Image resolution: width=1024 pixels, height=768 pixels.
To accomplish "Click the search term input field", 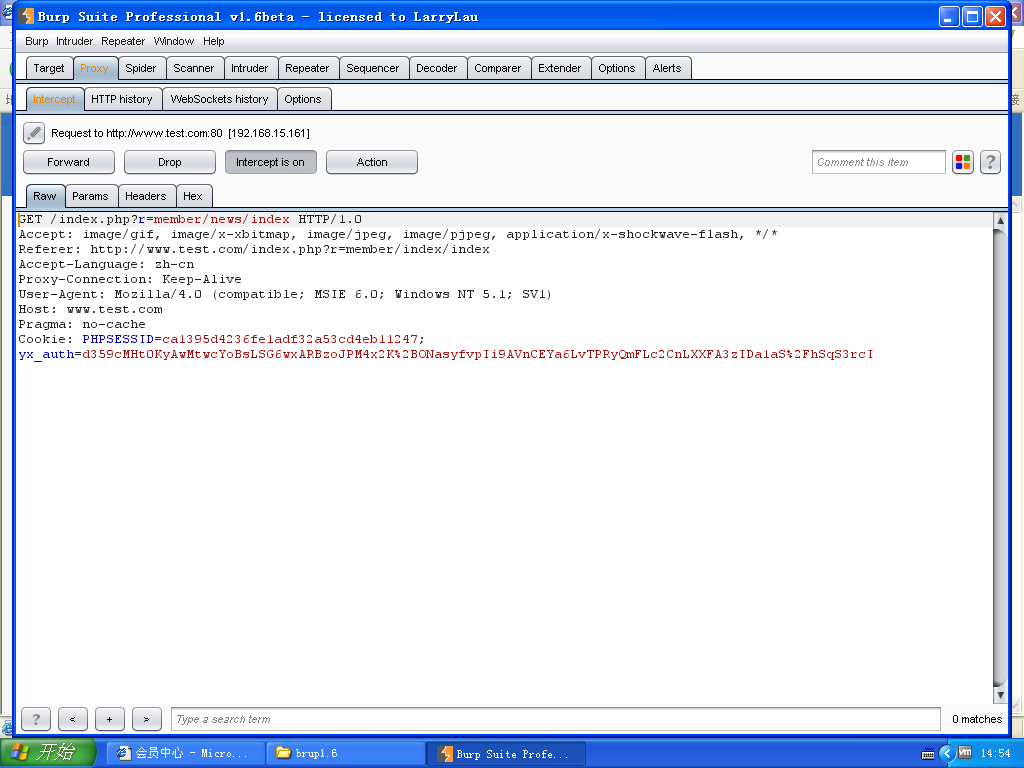I will [556, 719].
